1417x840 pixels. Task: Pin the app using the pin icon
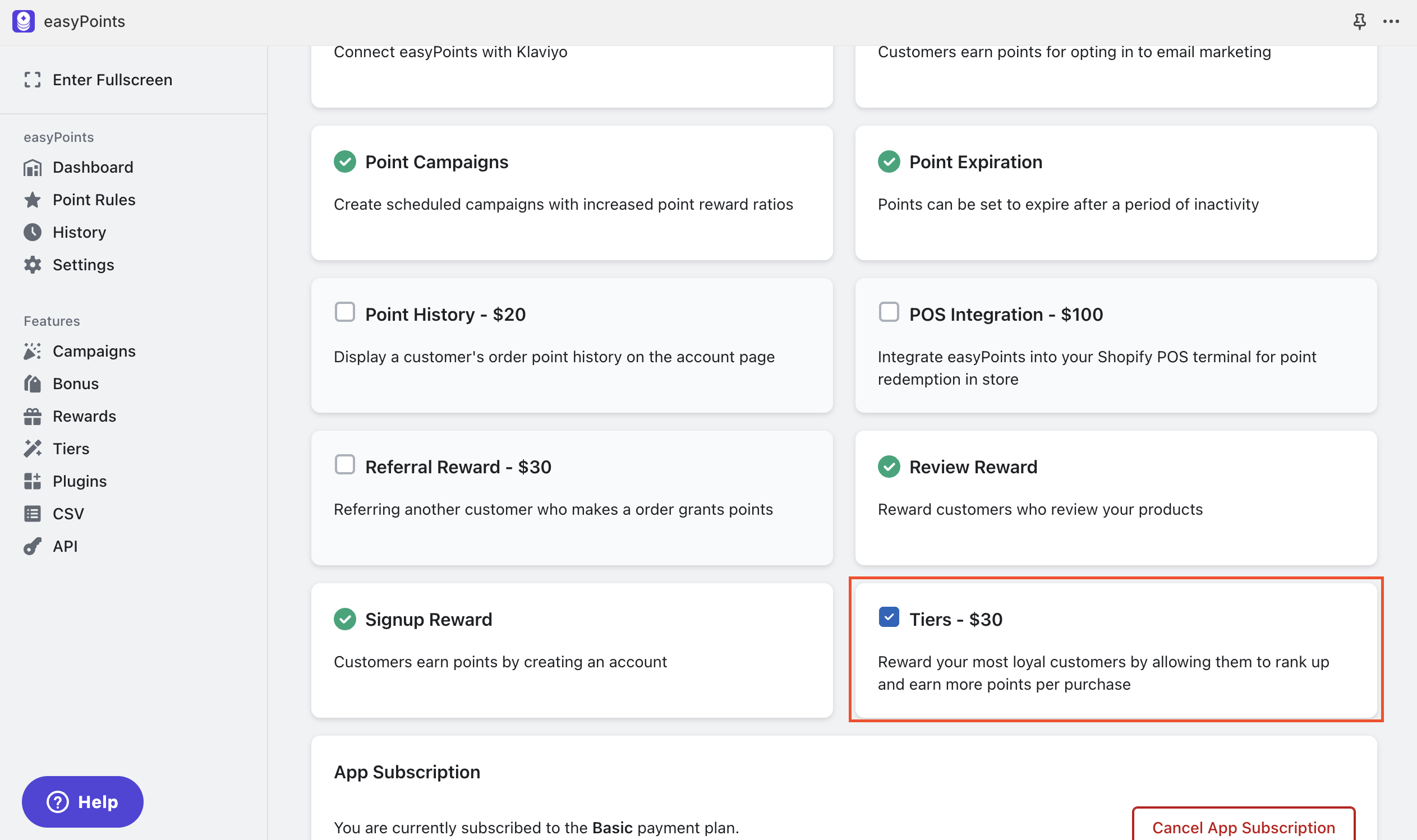click(1359, 21)
